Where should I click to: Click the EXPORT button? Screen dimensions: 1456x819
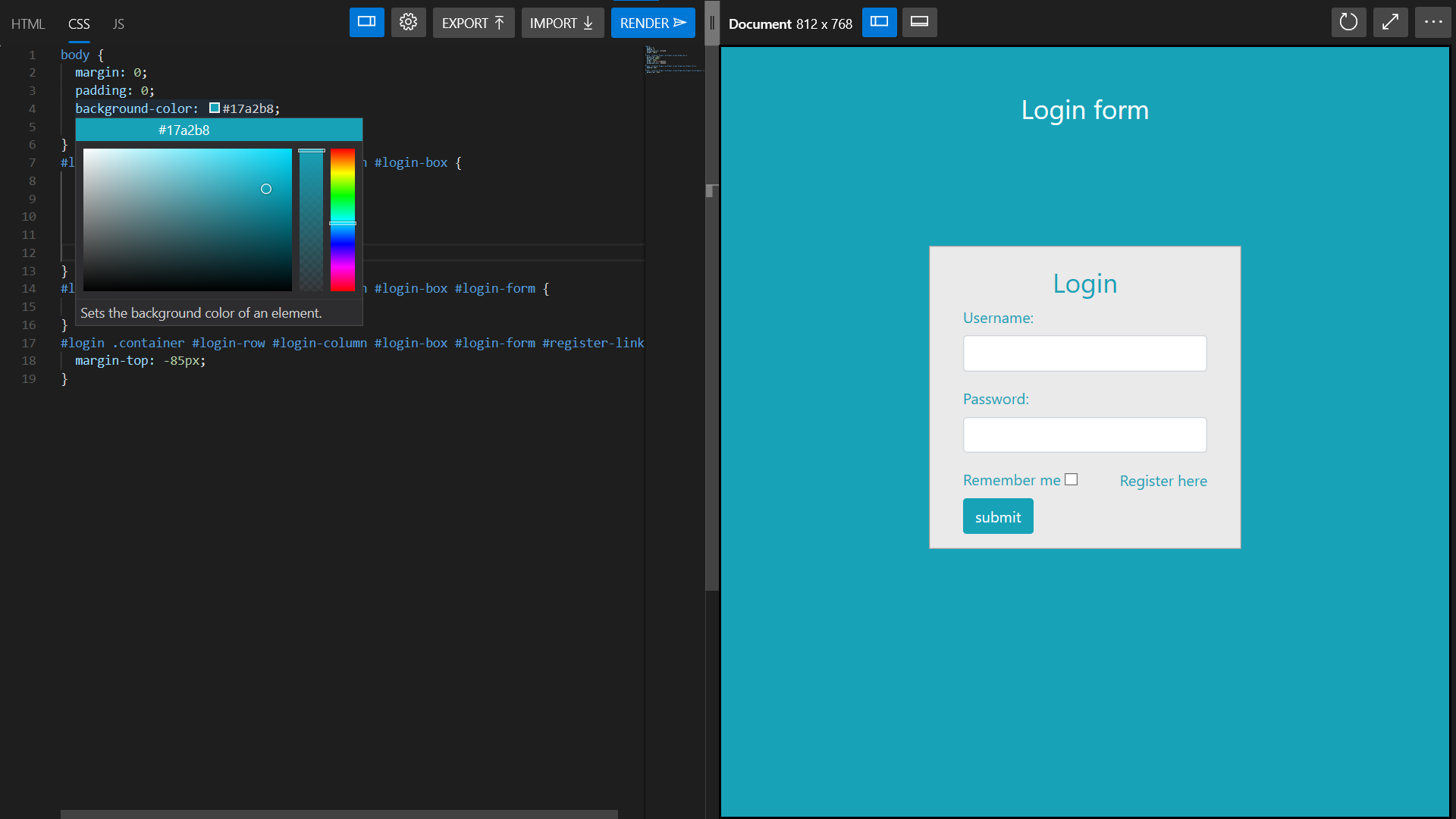(473, 23)
